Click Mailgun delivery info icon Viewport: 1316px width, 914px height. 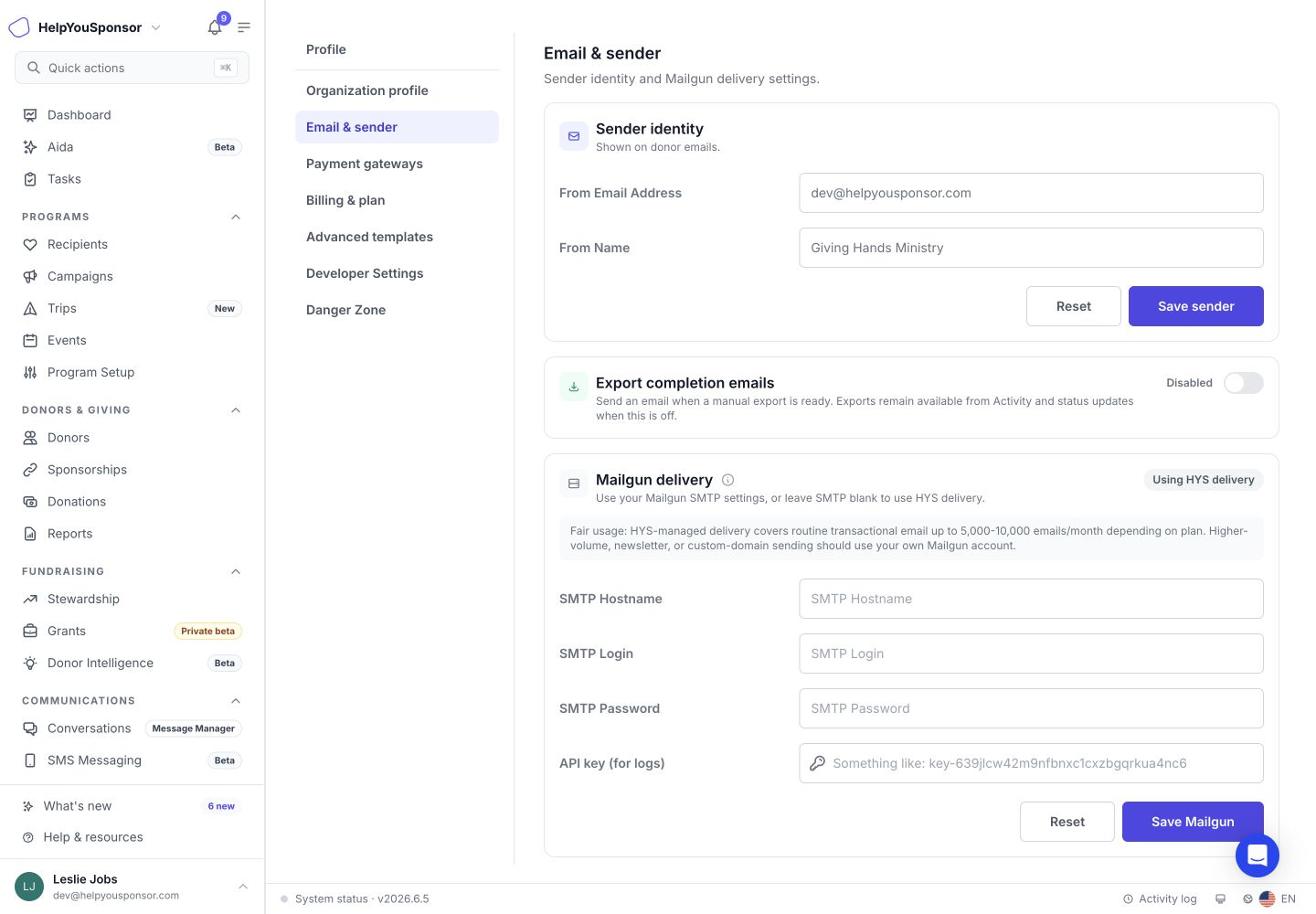tap(728, 480)
